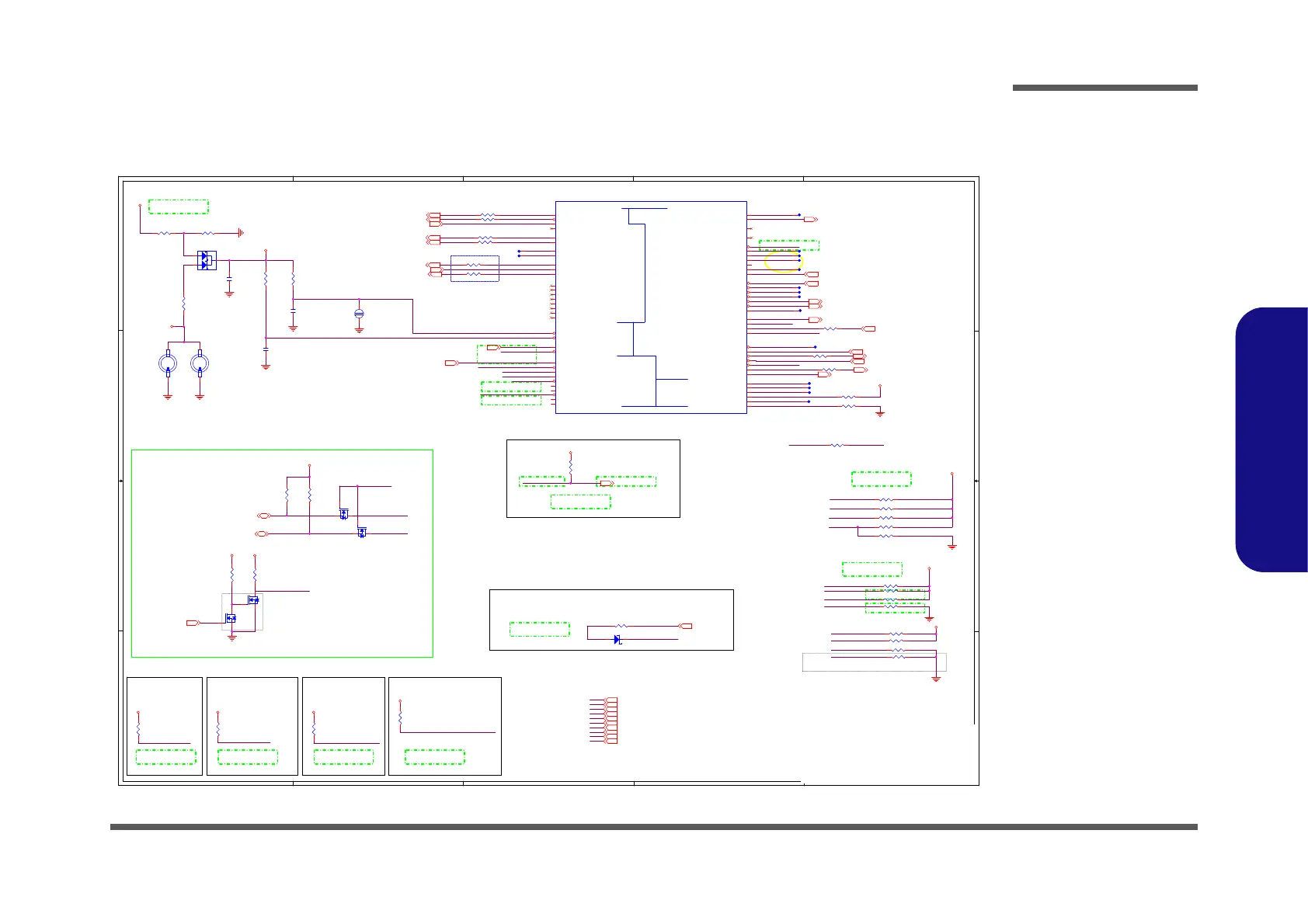Click the upper bidirectional port symbol in green frame
1308x924 pixels.
[x=263, y=516]
